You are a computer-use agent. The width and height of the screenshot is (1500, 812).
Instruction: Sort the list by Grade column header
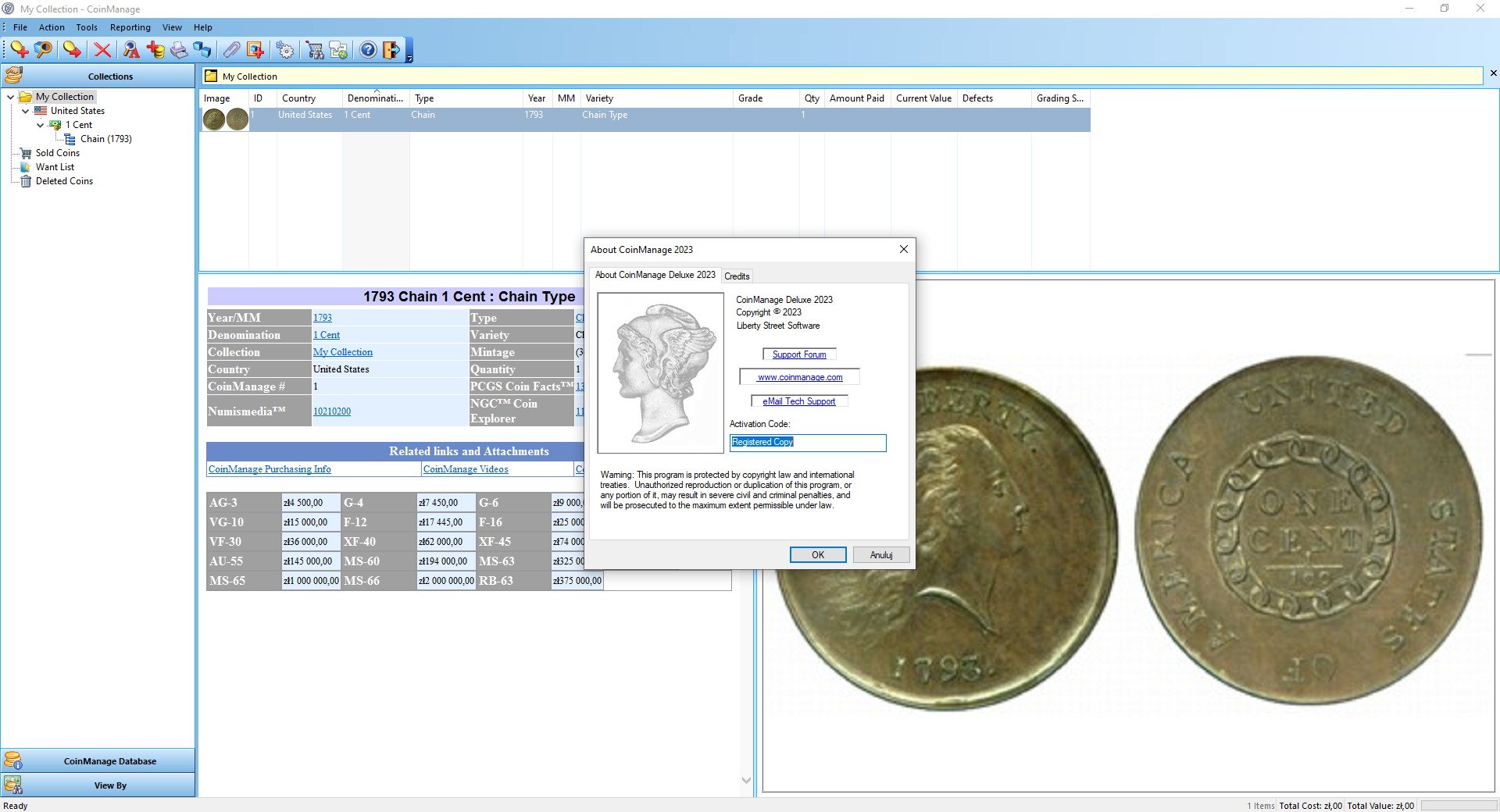(766, 98)
